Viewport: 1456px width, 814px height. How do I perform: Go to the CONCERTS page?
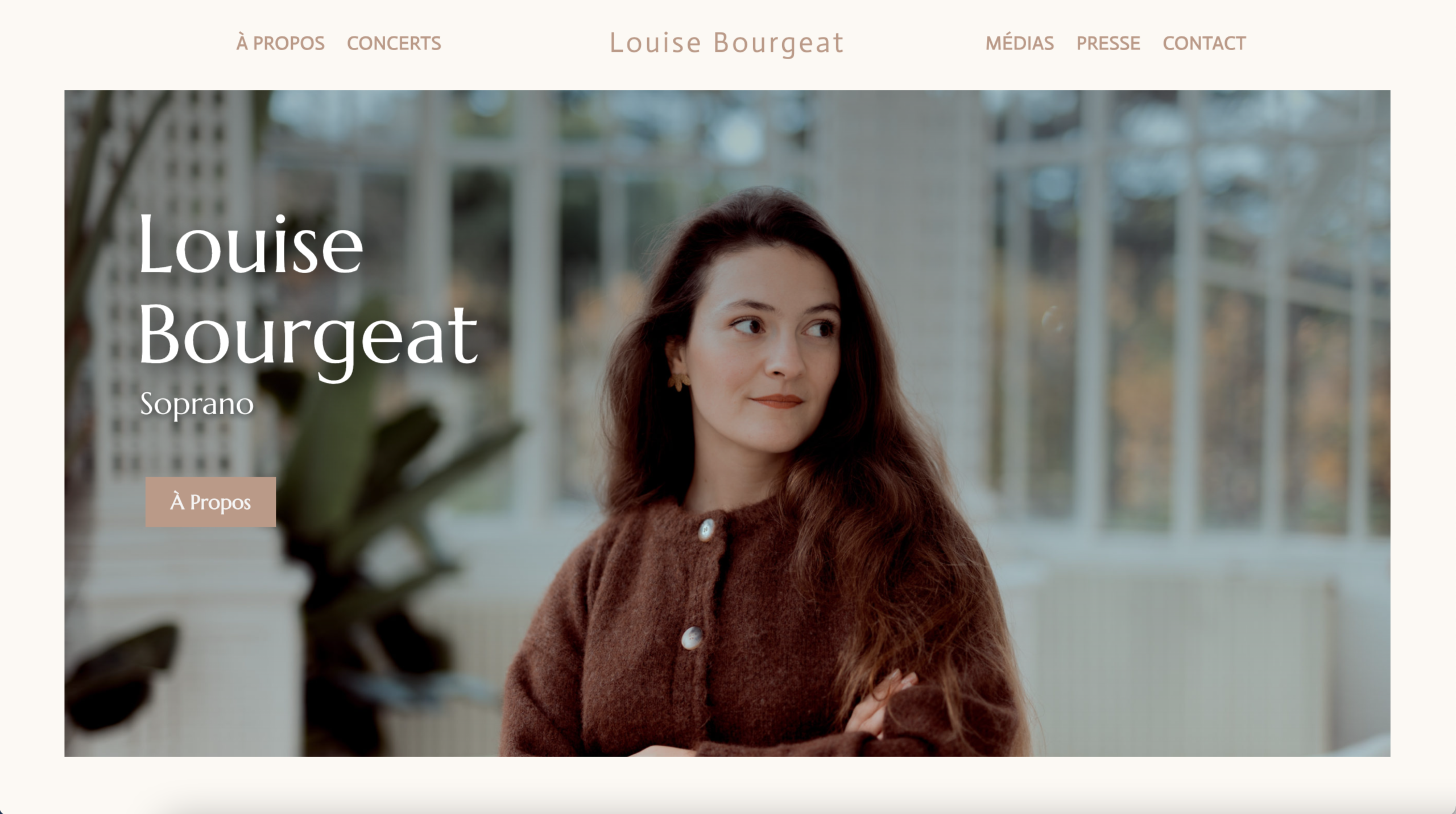tap(394, 43)
